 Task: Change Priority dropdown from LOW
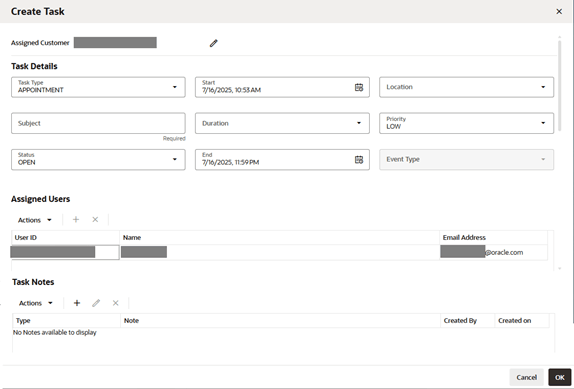coord(466,123)
